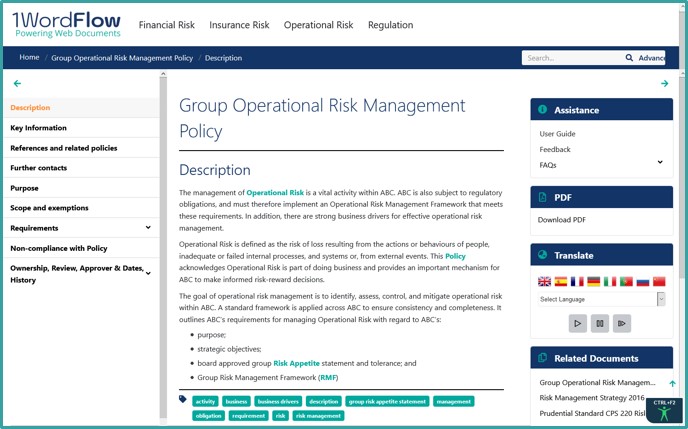The image size is (688, 429).
Task: Click the Translate globe icon
Action: [542, 254]
